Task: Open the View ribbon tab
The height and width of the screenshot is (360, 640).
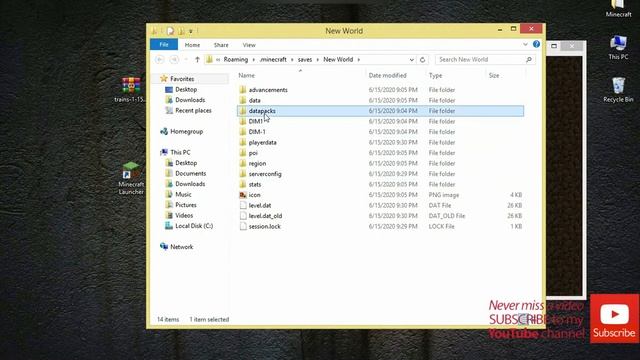Action: (249, 45)
